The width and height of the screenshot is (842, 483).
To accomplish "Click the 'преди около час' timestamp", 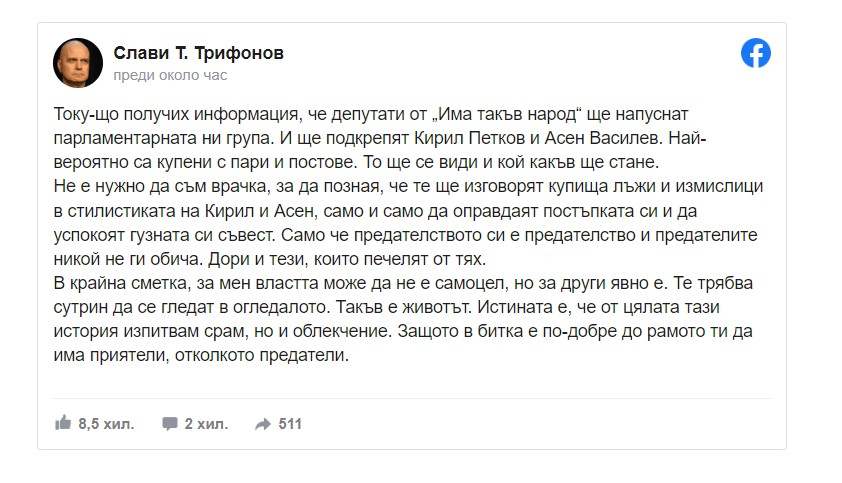I will click(x=170, y=75).
